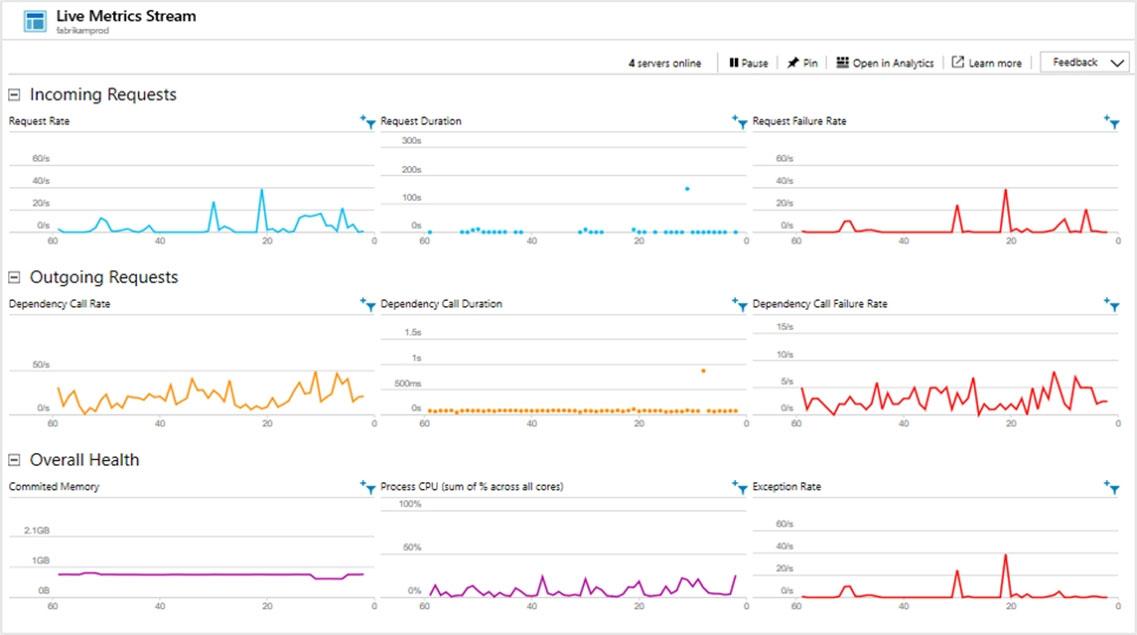
Task: Open filter for Dependency Call Rate chart
Action: pyautogui.click(x=367, y=304)
